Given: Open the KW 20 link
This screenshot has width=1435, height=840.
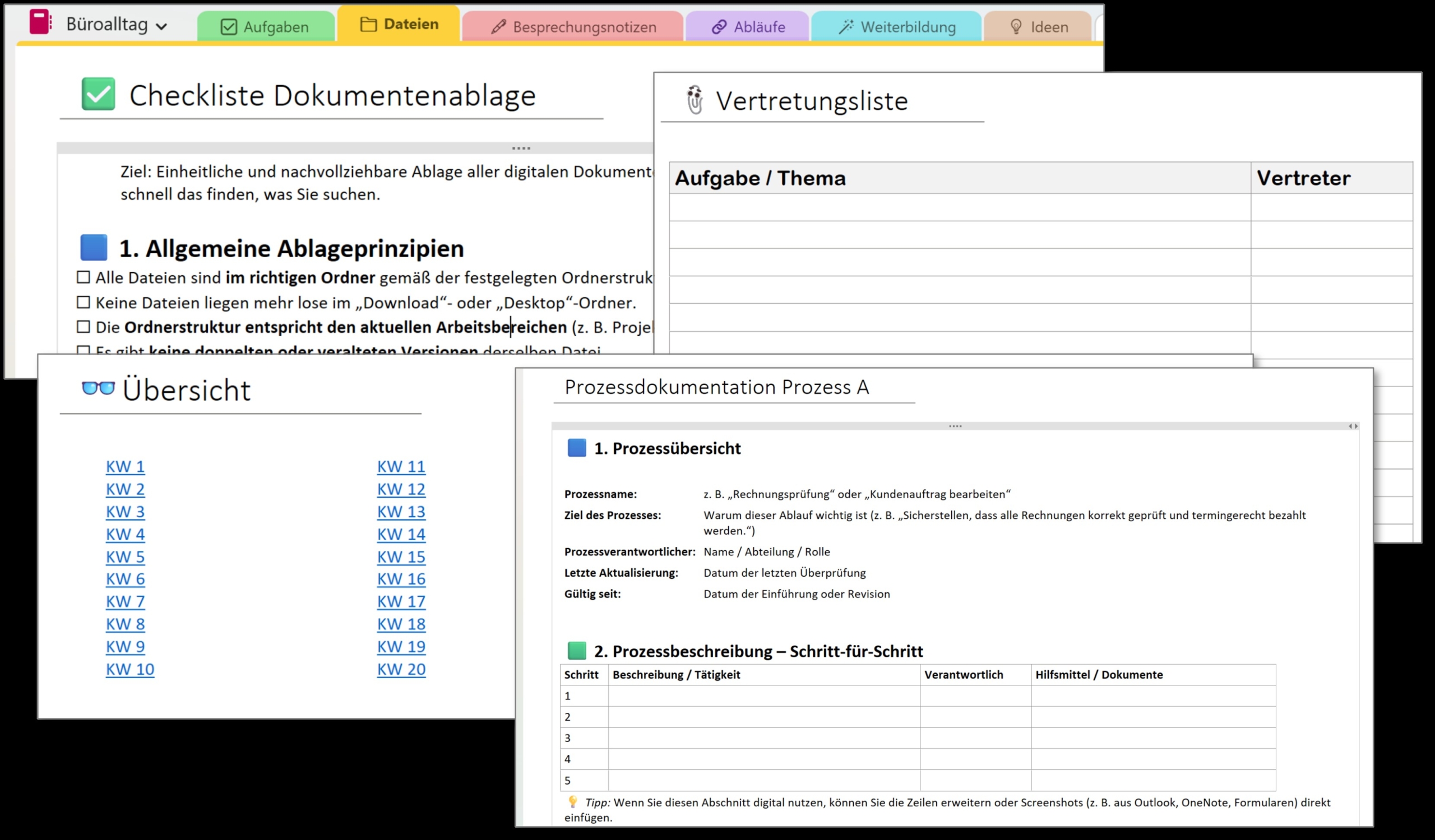Looking at the screenshot, I should (401, 669).
